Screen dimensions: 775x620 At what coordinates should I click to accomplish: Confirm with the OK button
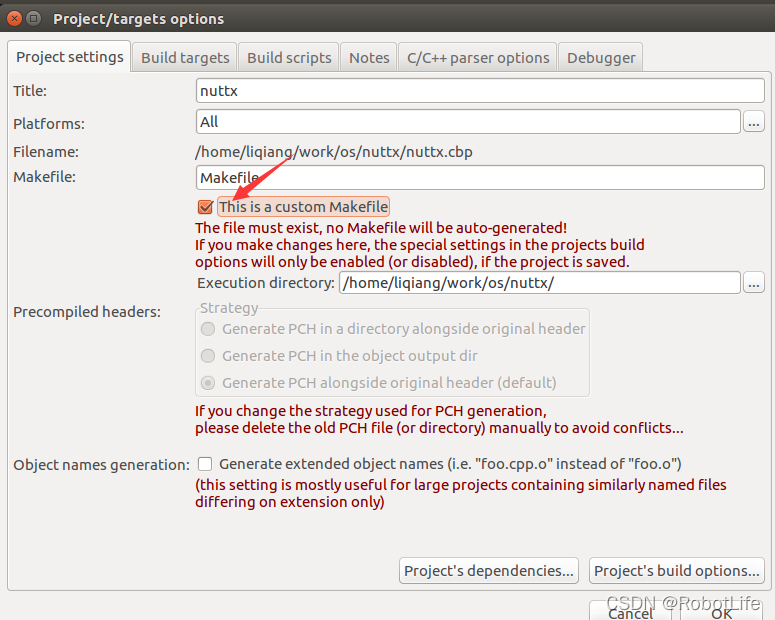coord(722,612)
